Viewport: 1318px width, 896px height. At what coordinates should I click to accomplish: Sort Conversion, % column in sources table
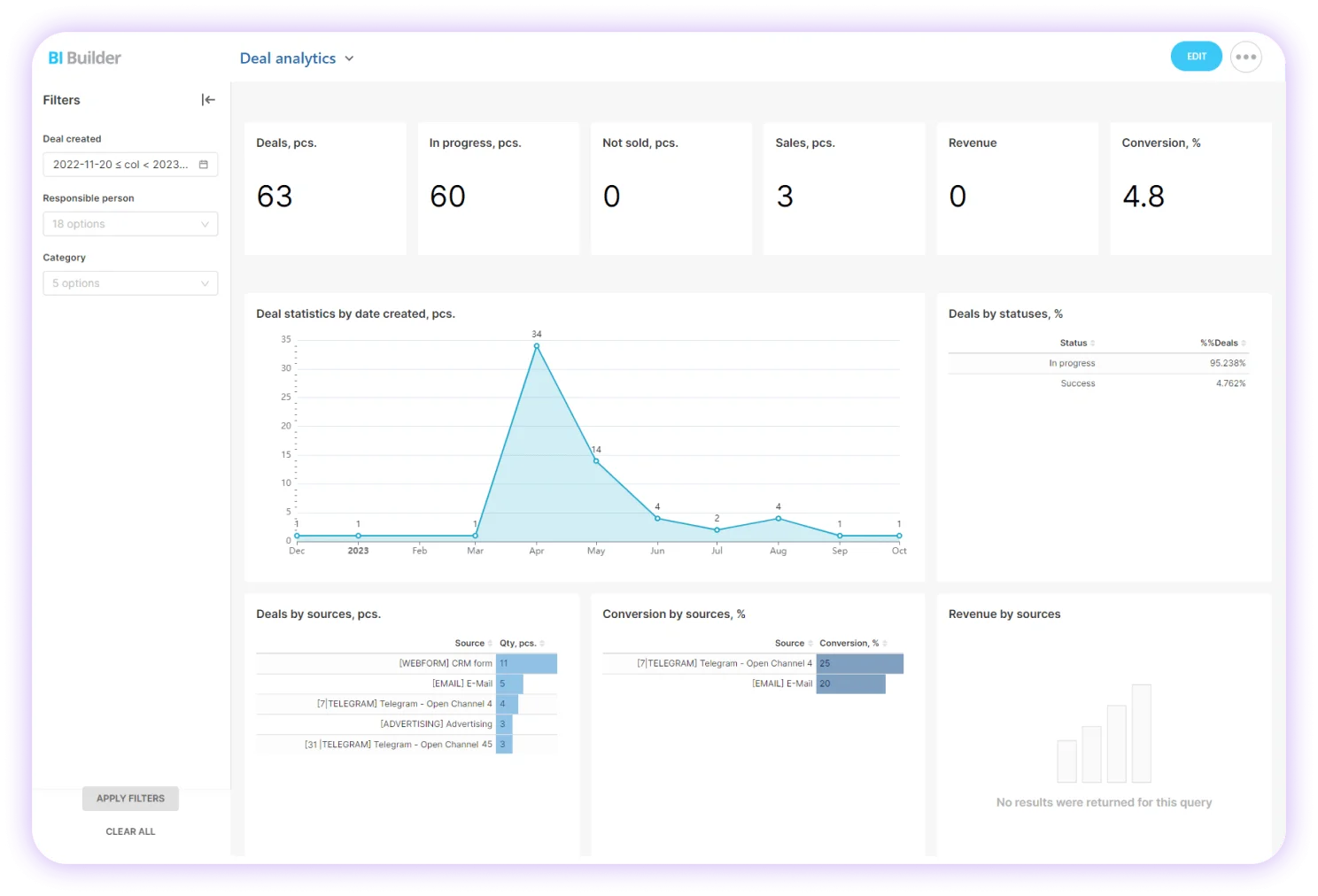click(x=885, y=644)
